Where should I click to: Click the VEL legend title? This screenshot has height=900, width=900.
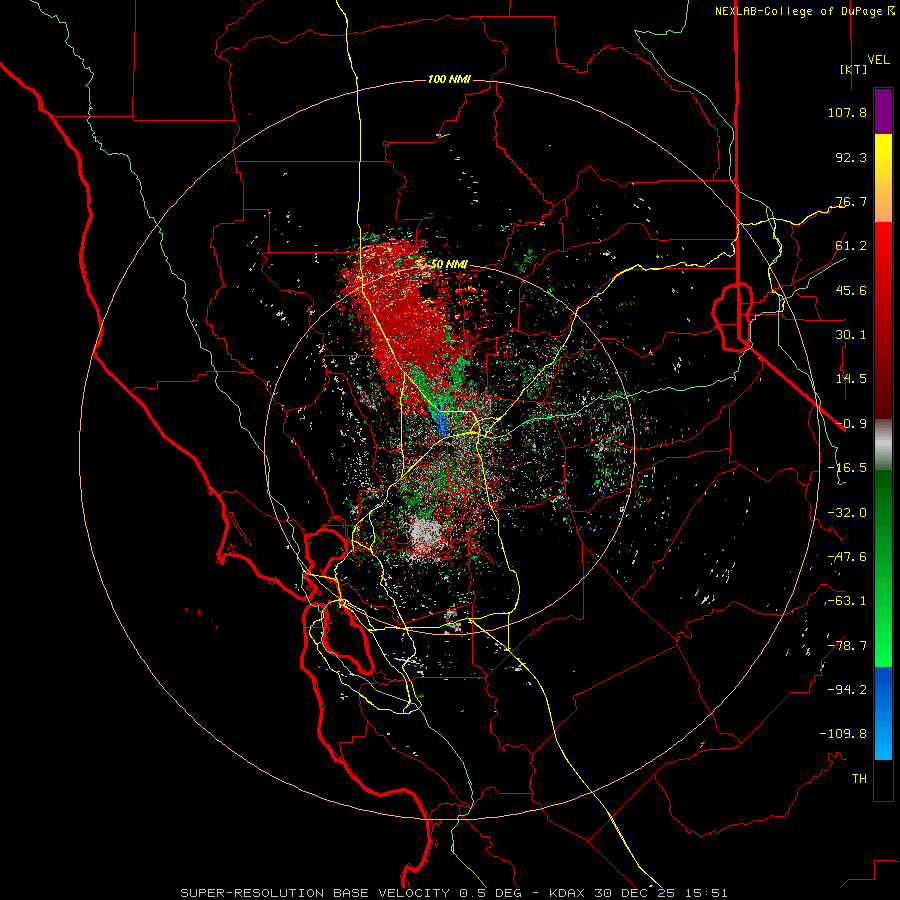tap(878, 60)
